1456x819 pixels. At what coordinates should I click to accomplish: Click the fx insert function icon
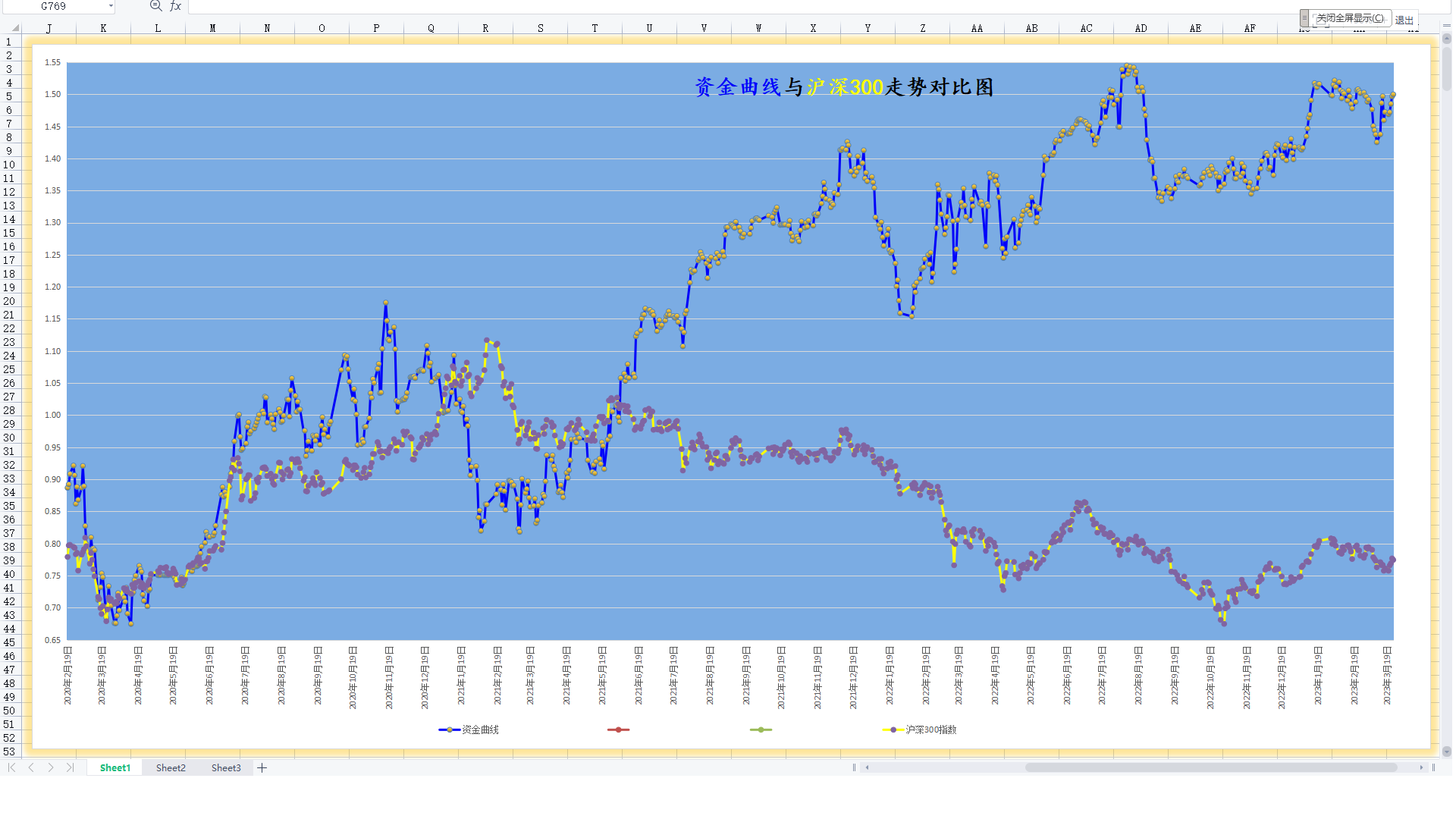(x=175, y=6)
